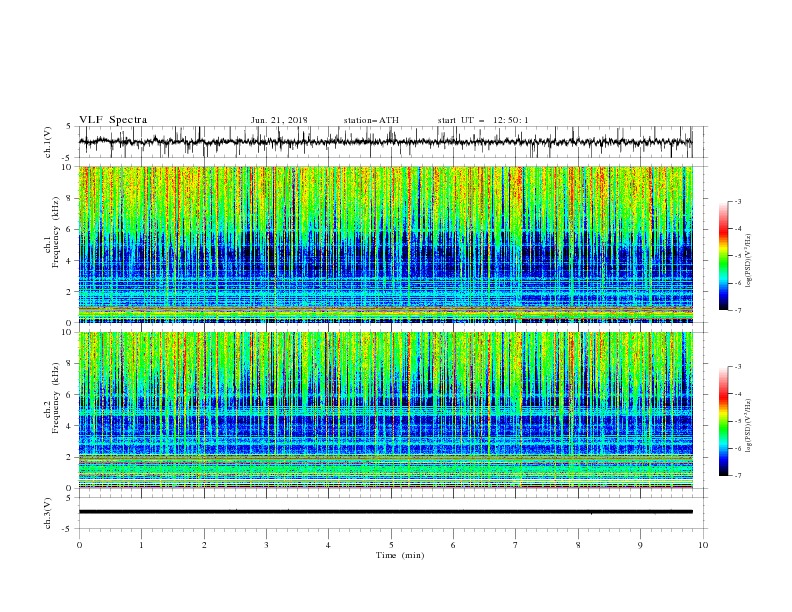This screenshot has height=612, width=792.
Task: Click the "-7" label on ch.2 color scale
Action: (738, 476)
